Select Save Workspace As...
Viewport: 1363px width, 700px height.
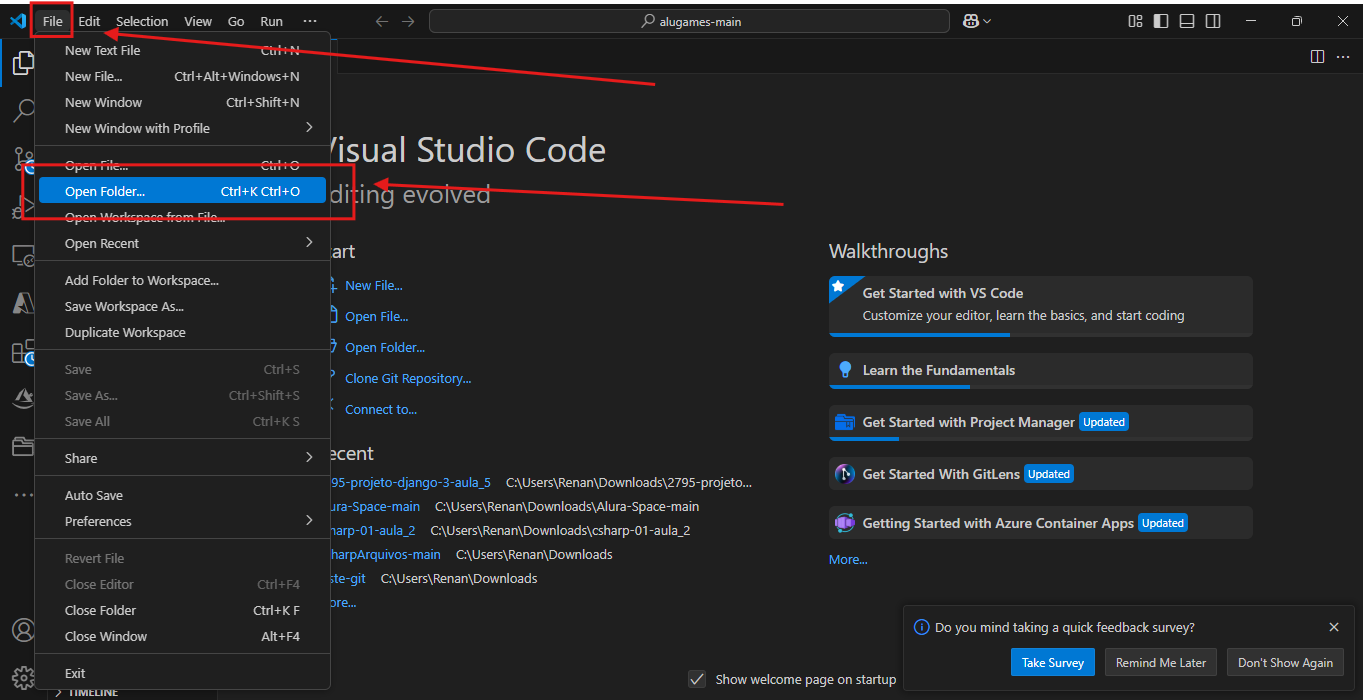182,306
